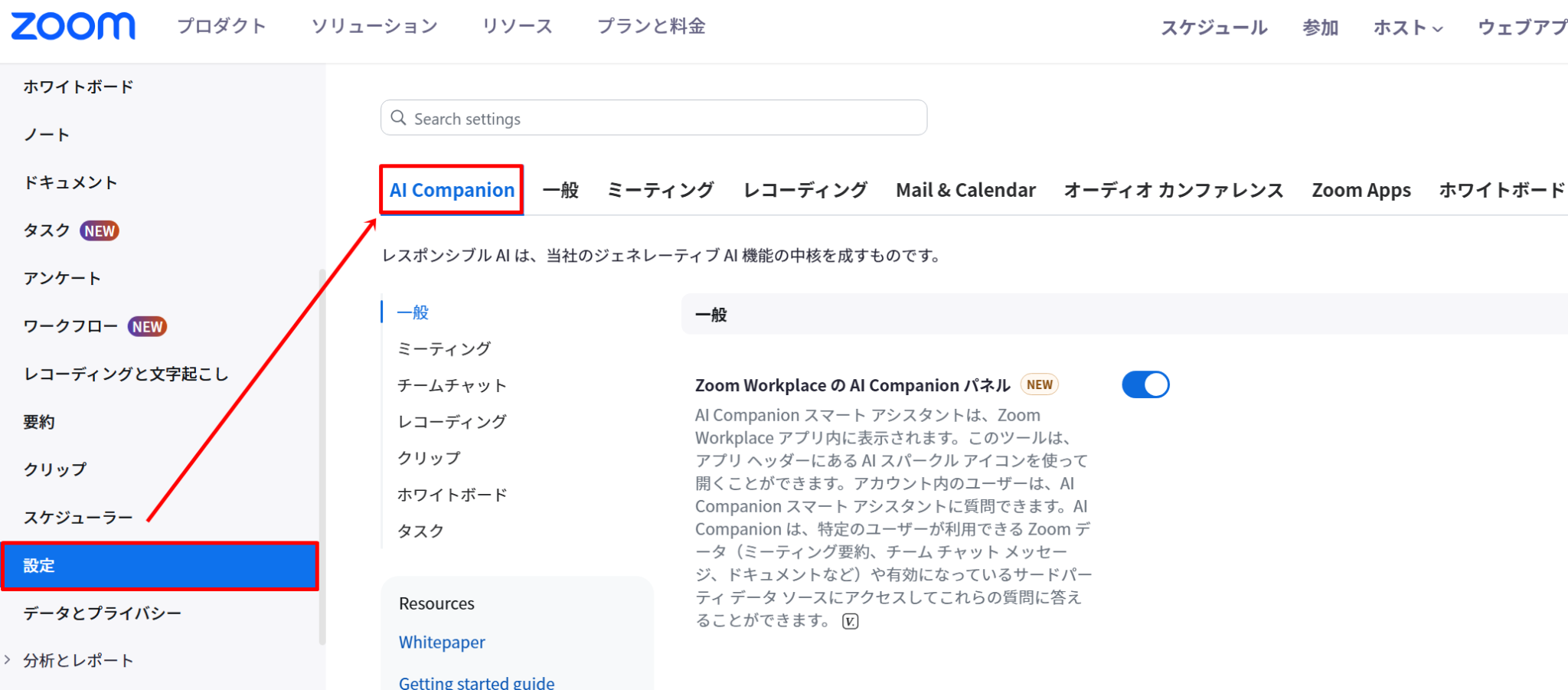This screenshot has width=1568, height=690.
Task: Click the Zoom logo
Action: (73, 26)
